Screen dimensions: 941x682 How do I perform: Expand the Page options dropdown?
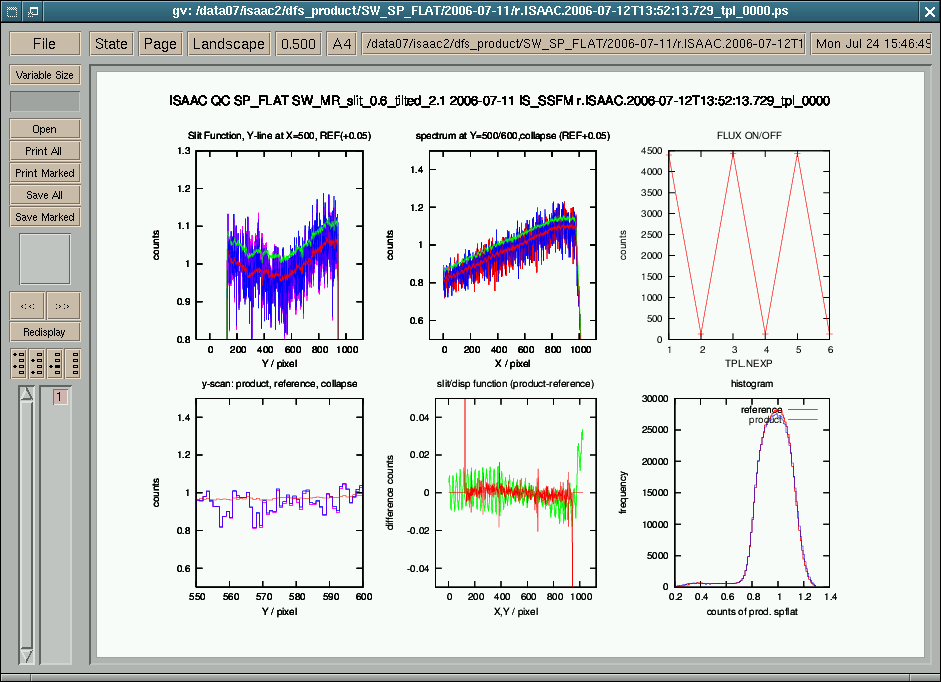[160, 44]
